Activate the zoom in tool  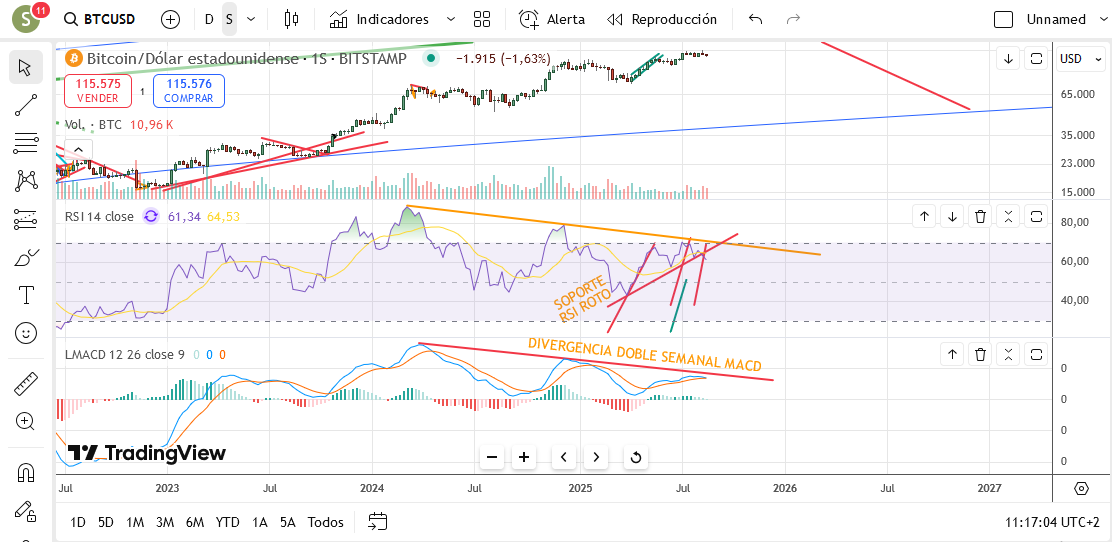tap(26, 421)
